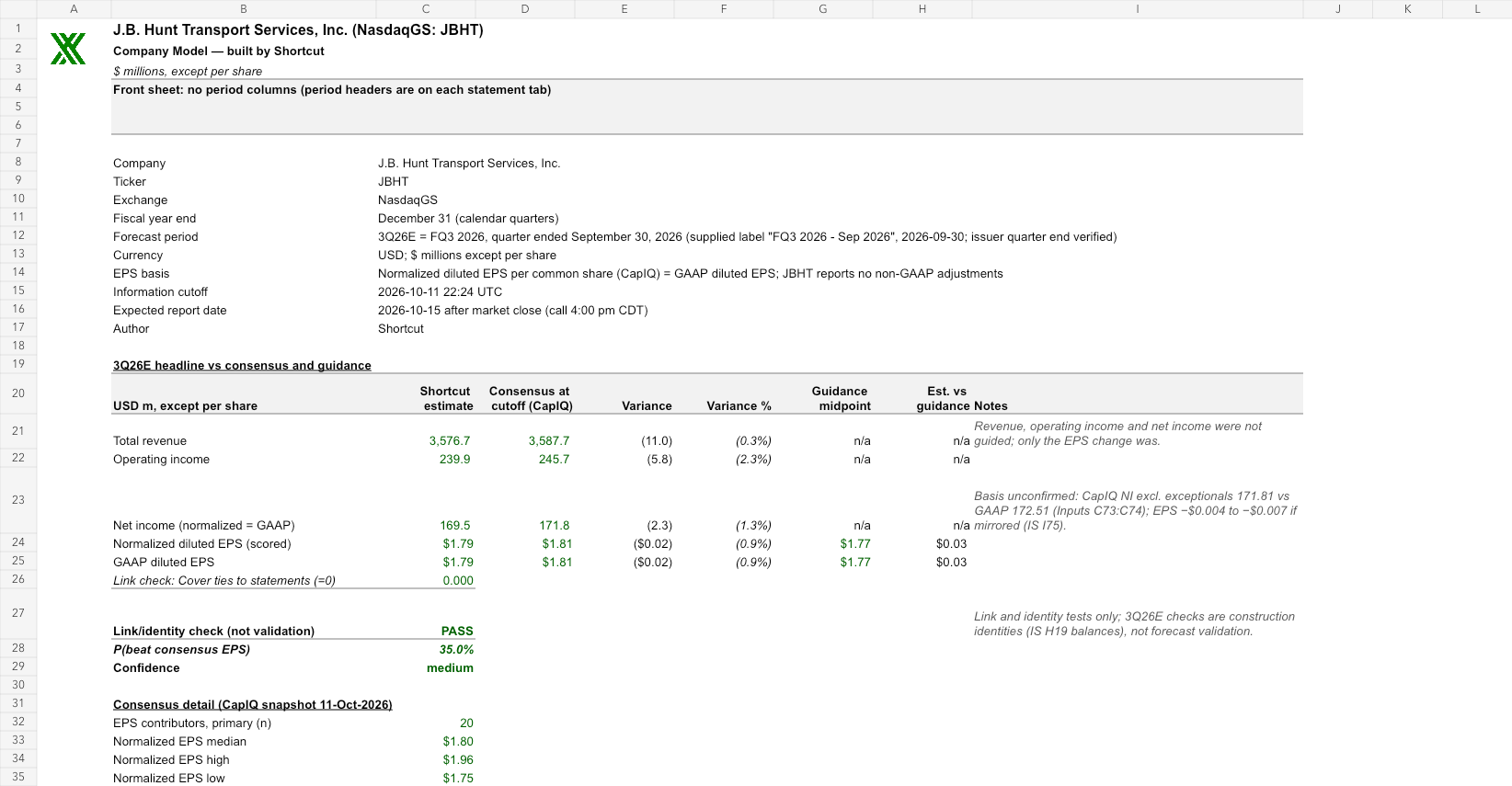Select the 'Consensus detail (CapIQ snapshot 11-Oct-2026)' heading

253,705
